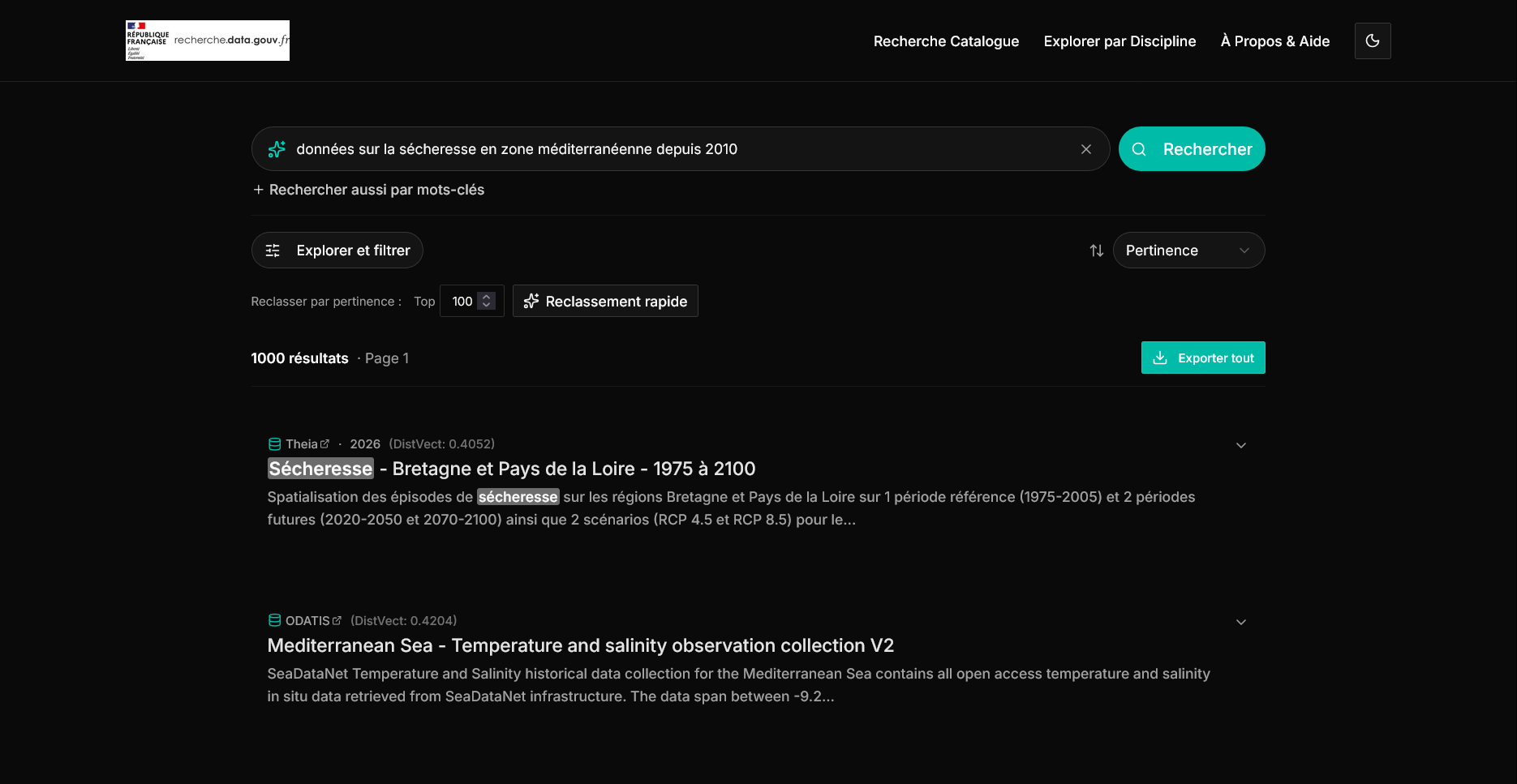Click the Top 100 stepper arrows
The image size is (1517, 784).
pyautogui.click(x=487, y=301)
